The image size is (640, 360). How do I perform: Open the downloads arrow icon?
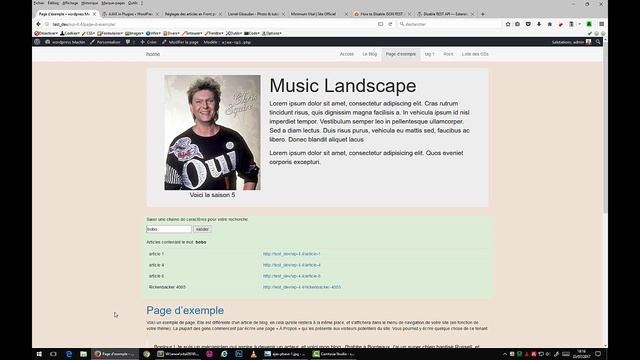pyautogui.click(x=539, y=24)
